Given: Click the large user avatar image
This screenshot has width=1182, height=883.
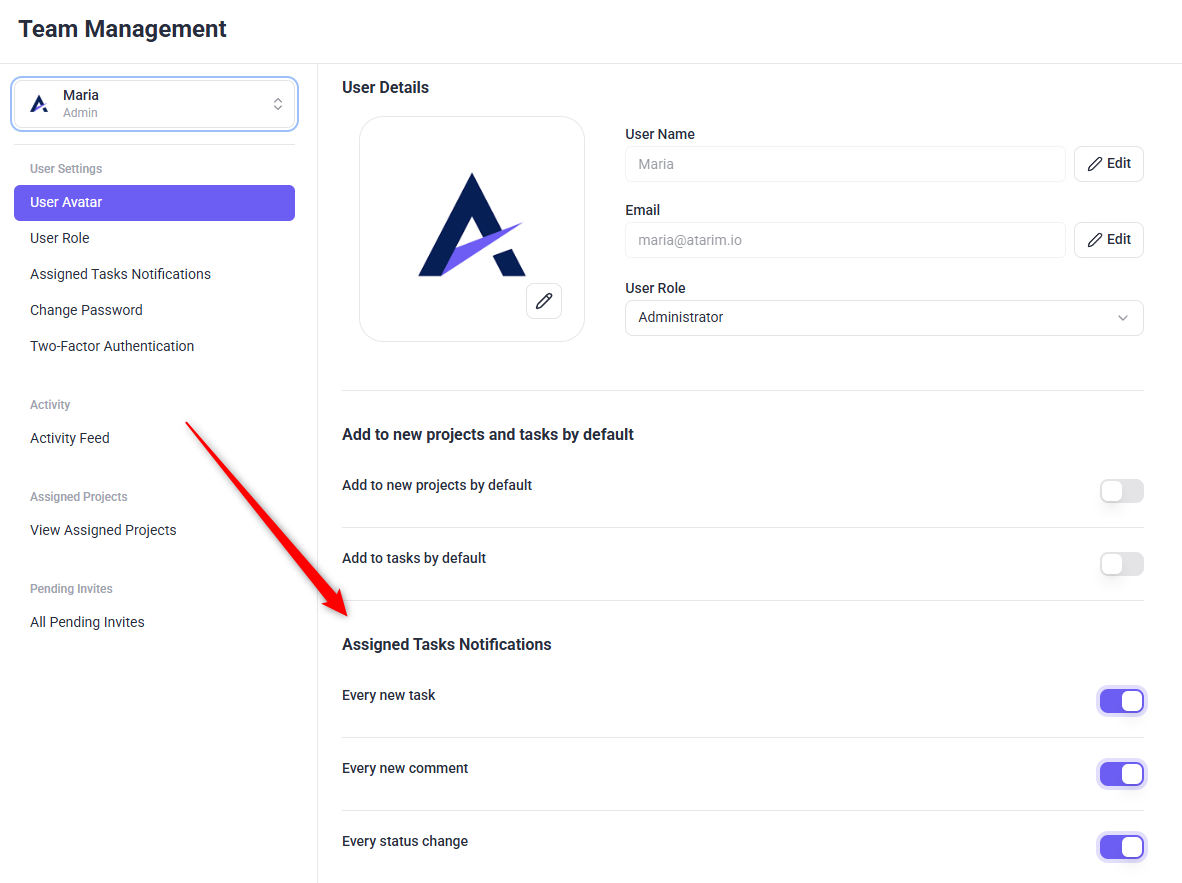Looking at the screenshot, I should point(471,228).
